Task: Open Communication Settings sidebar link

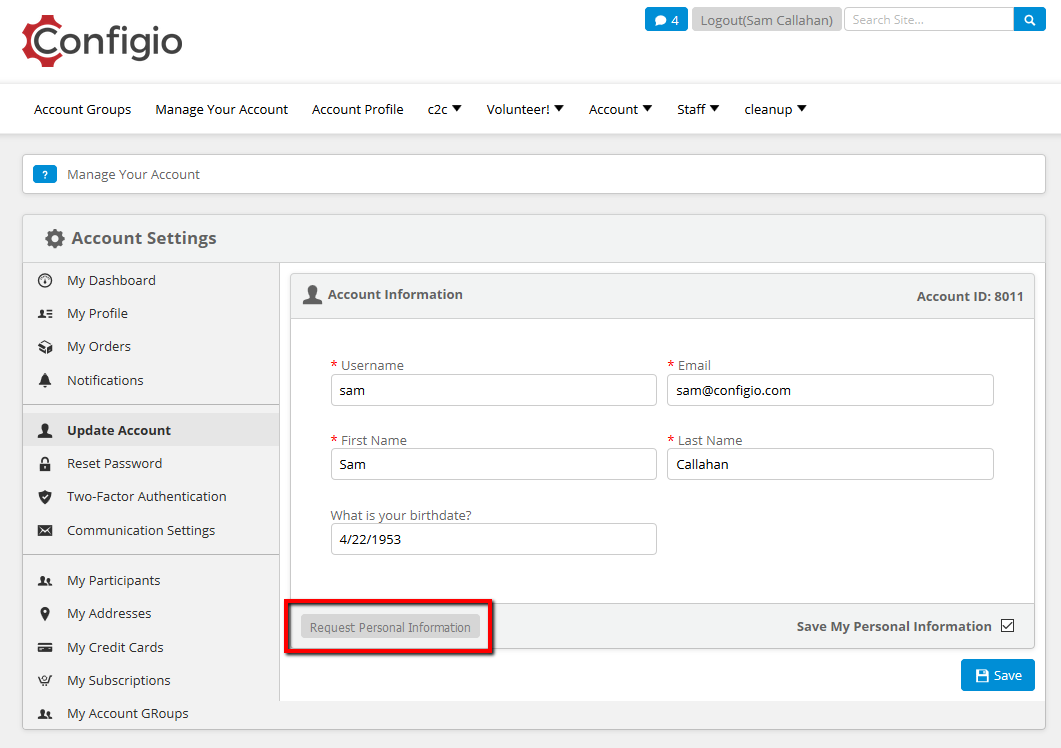Action: click(141, 531)
